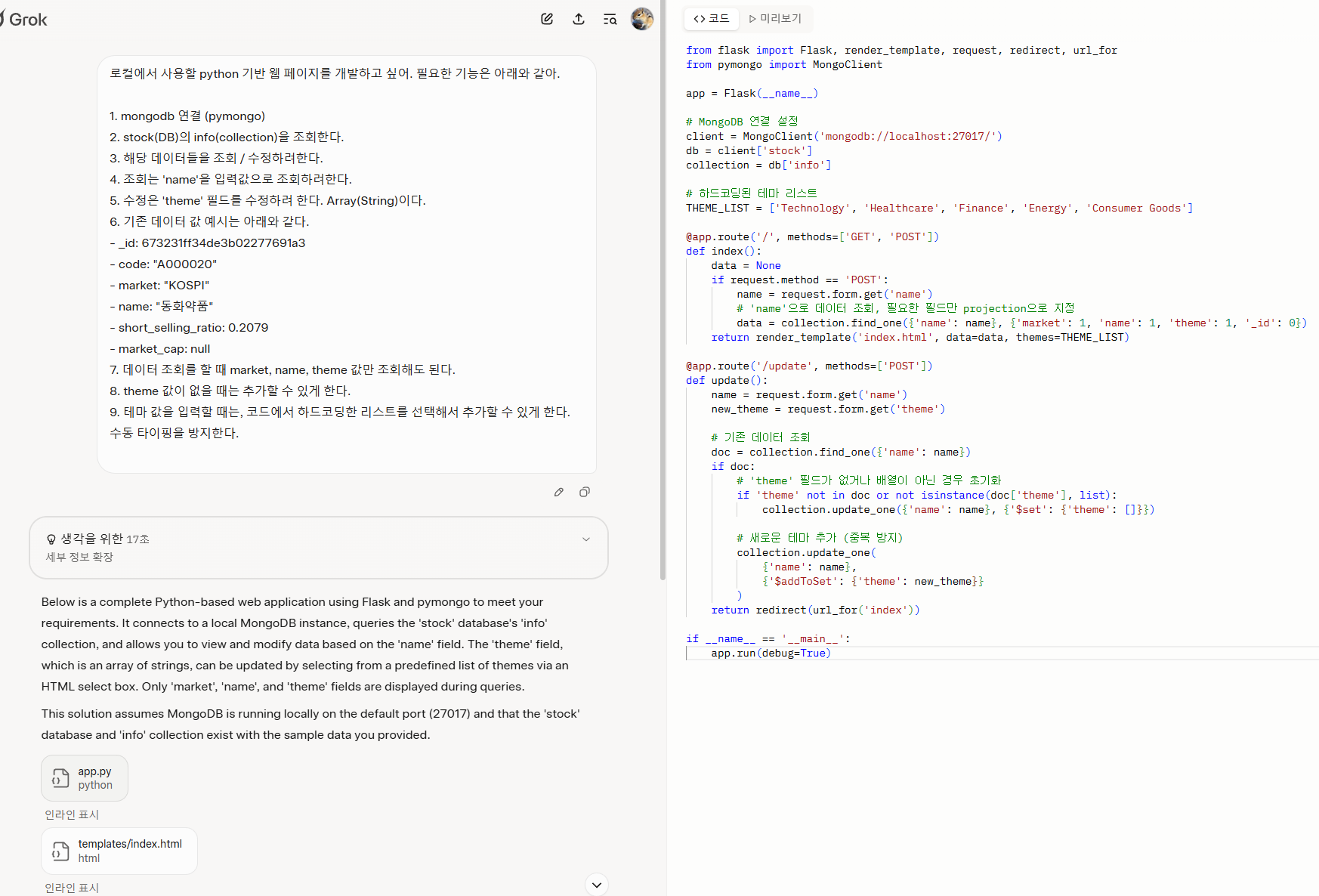The image size is (1319, 896).
Task: Click the line 'from pymongo import MongoClient'
Action: click(x=784, y=64)
